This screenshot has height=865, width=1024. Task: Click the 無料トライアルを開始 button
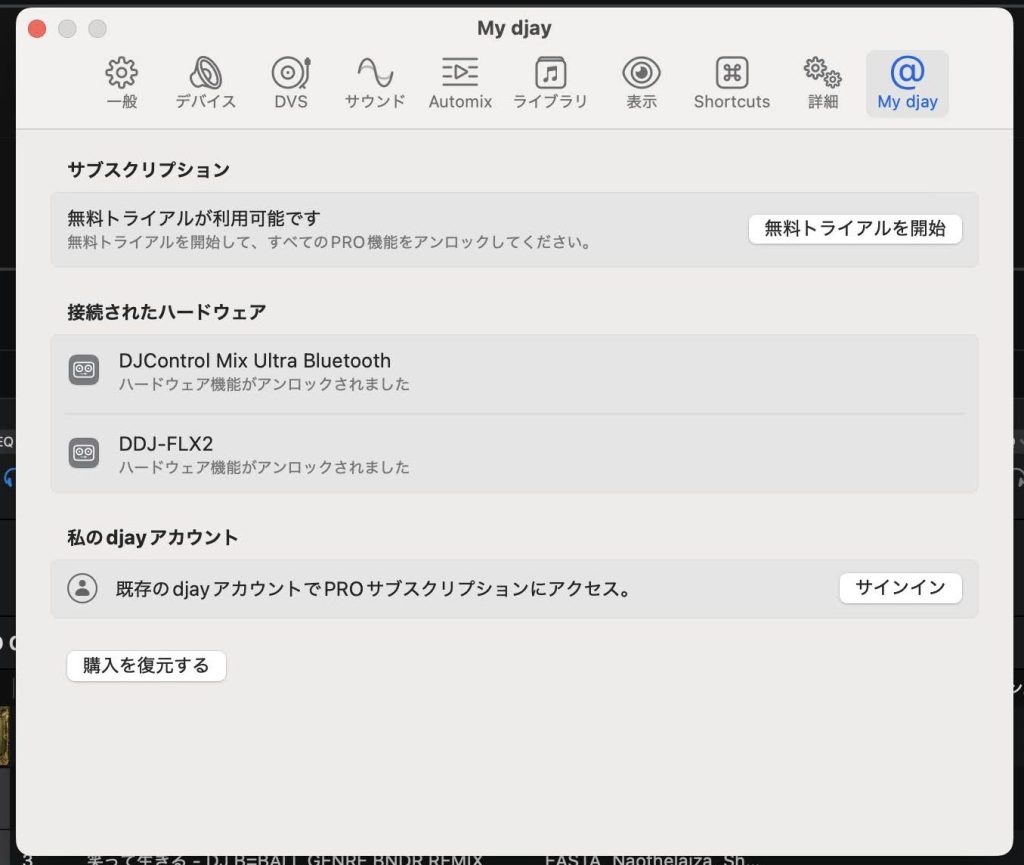coord(855,229)
